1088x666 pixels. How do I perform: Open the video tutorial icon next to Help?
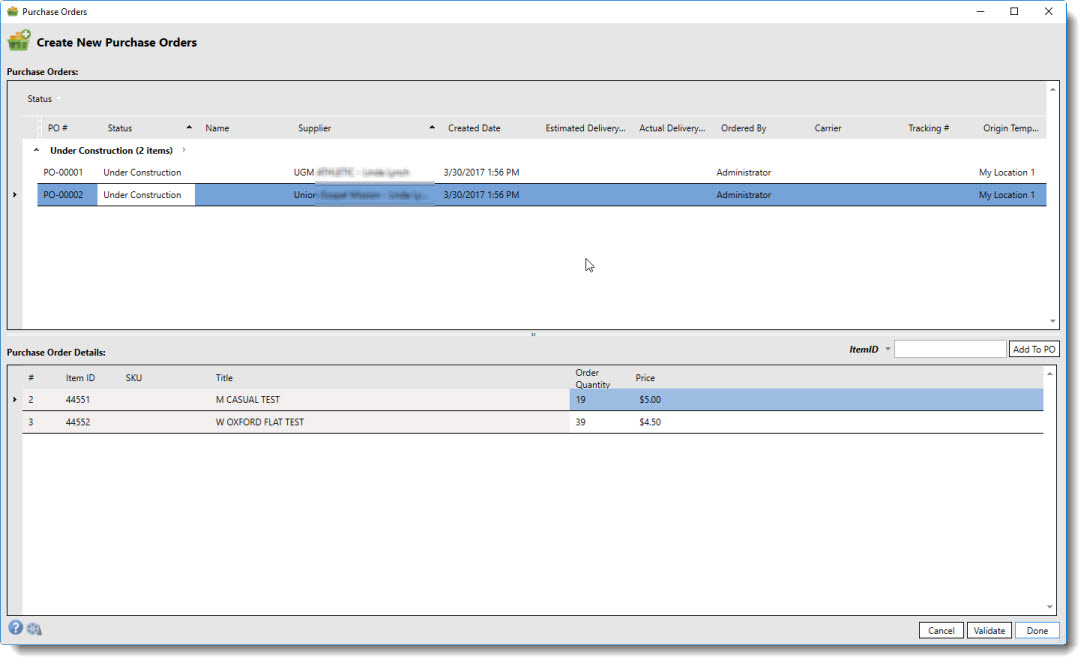click(x=36, y=628)
